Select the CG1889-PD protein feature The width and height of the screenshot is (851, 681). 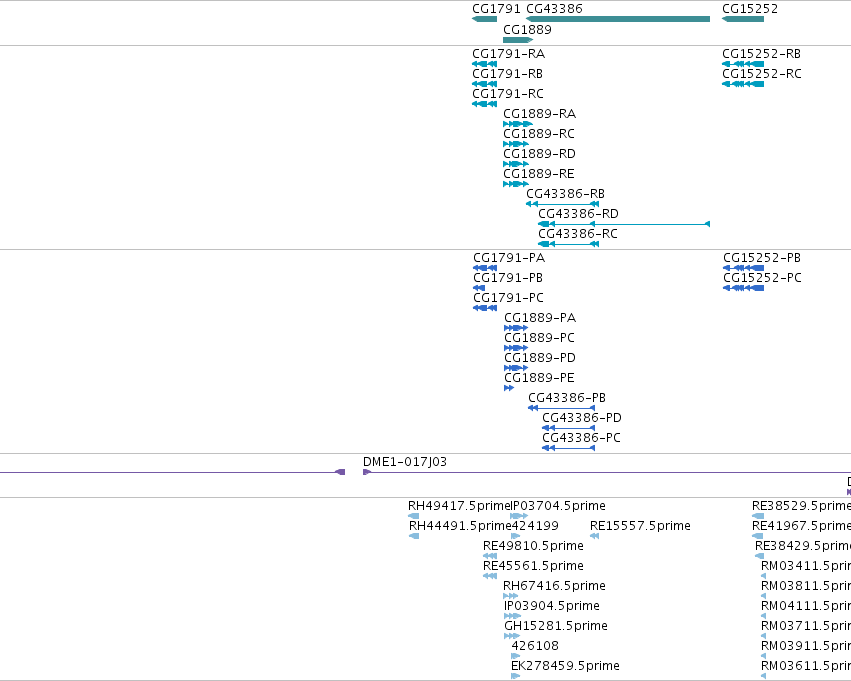pyautogui.click(x=516, y=368)
